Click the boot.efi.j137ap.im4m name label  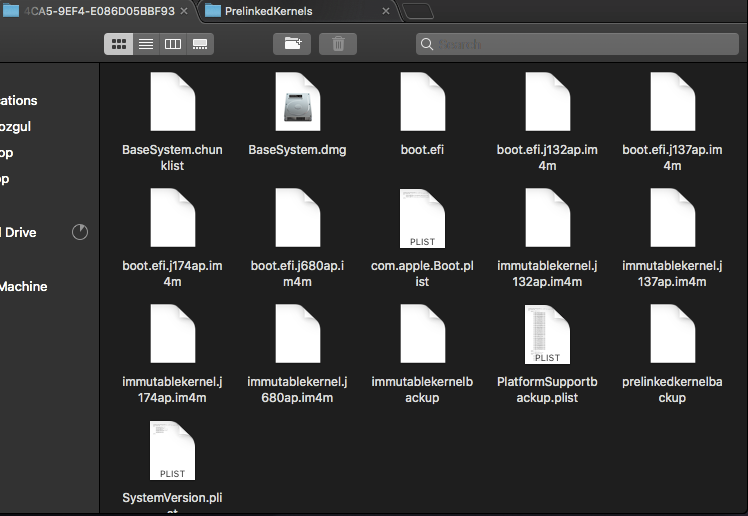pos(672,157)
